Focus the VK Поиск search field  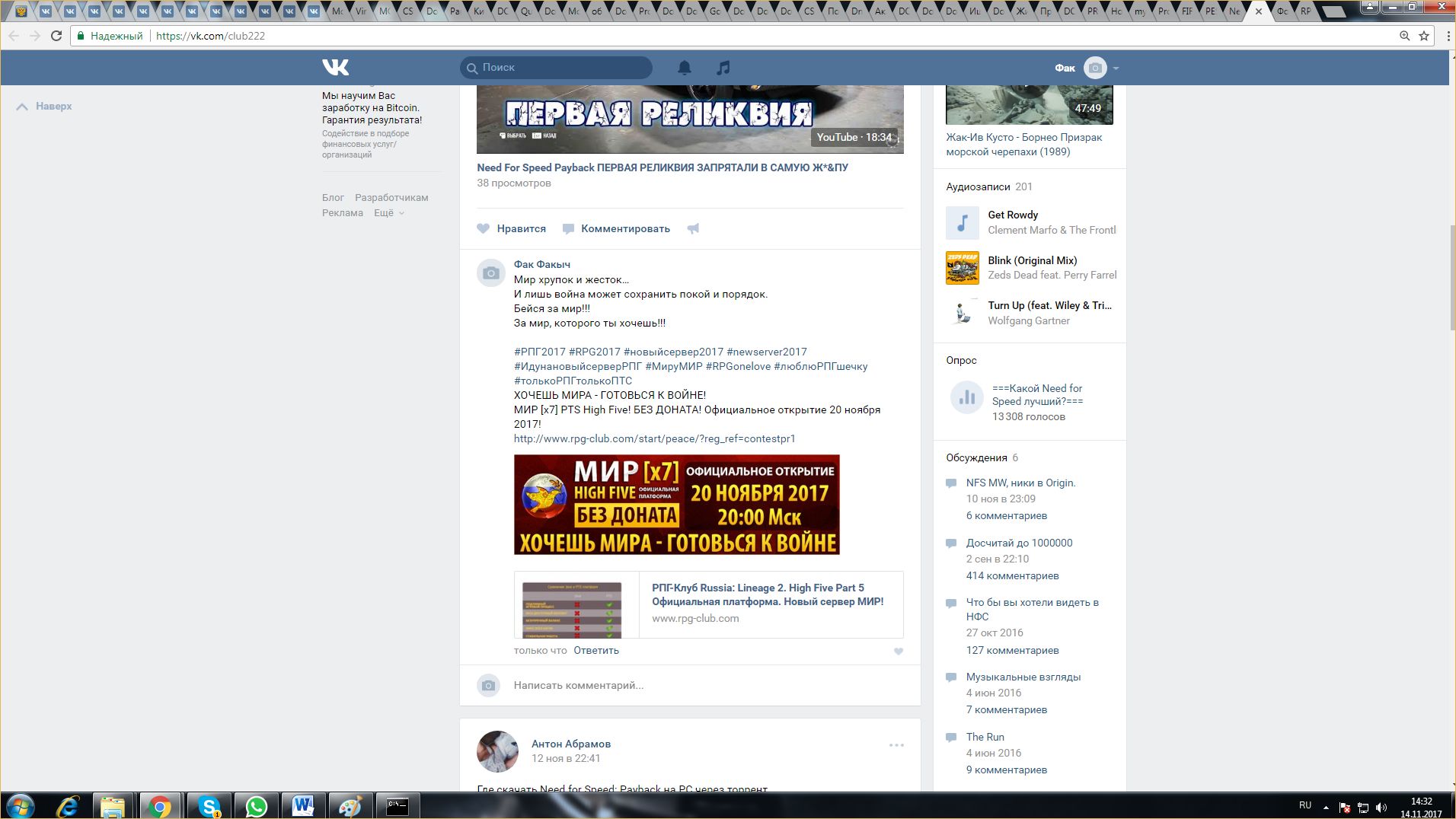coord(556,68)
